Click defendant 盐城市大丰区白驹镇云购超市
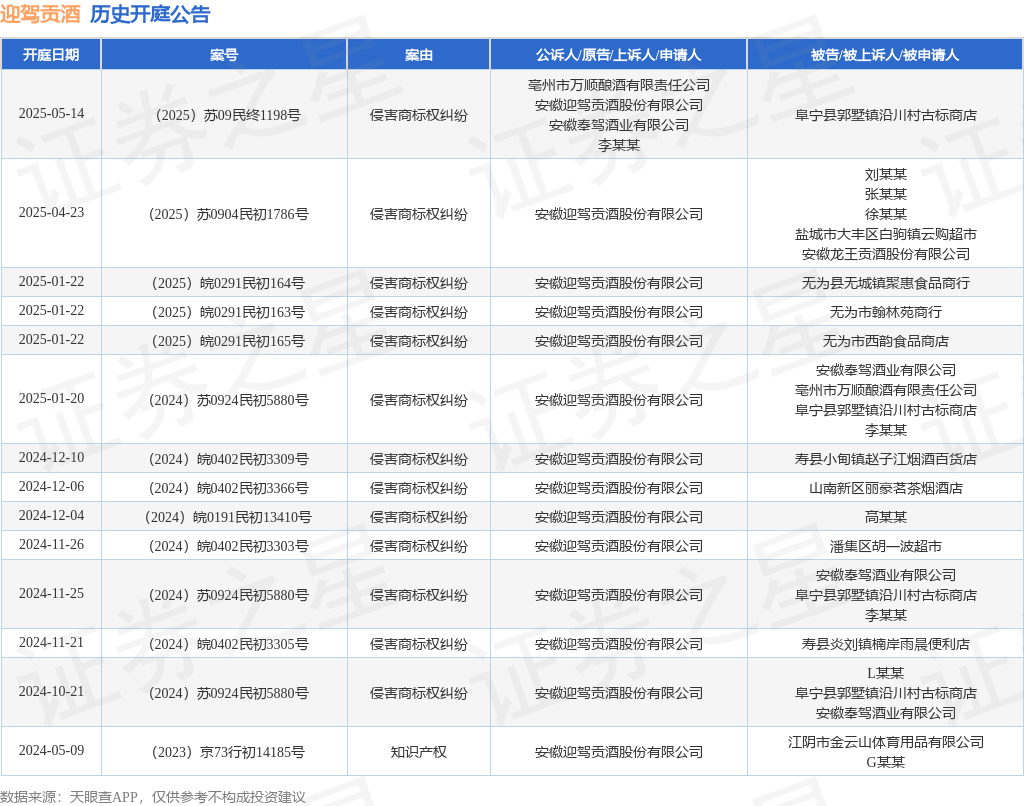Image resolution: width=1024 pixels, height=806 pixels. (x=886, y=234)
